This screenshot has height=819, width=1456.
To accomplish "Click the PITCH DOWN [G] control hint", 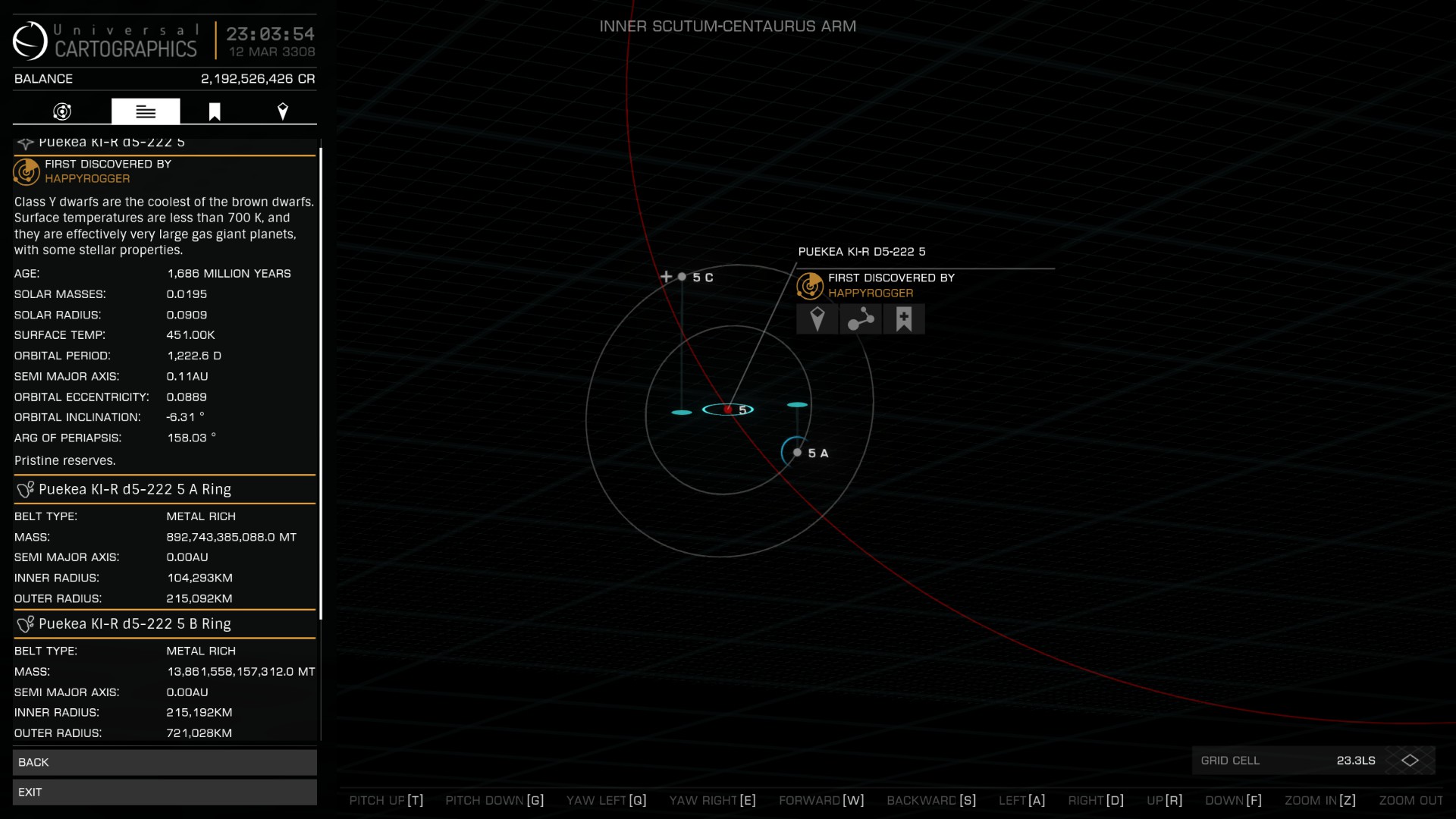I will click(494, 800).
